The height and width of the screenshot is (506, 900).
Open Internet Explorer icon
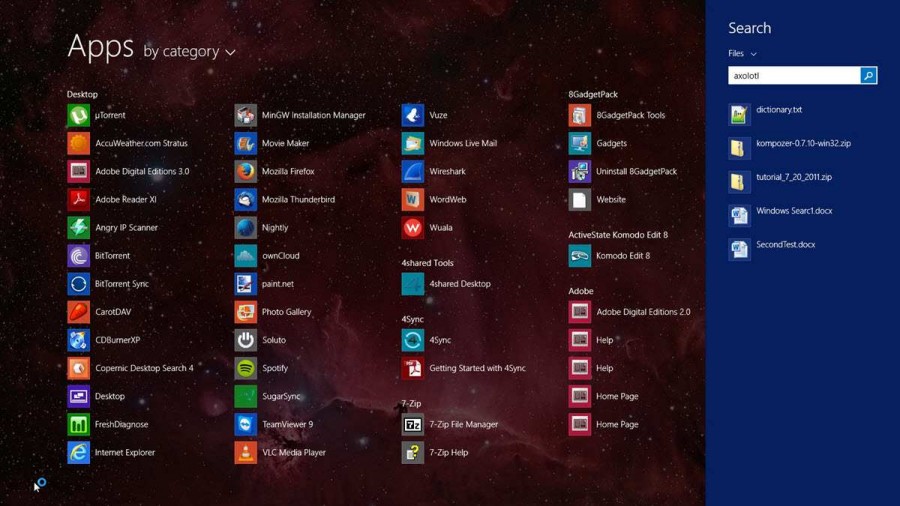(79, 453)
